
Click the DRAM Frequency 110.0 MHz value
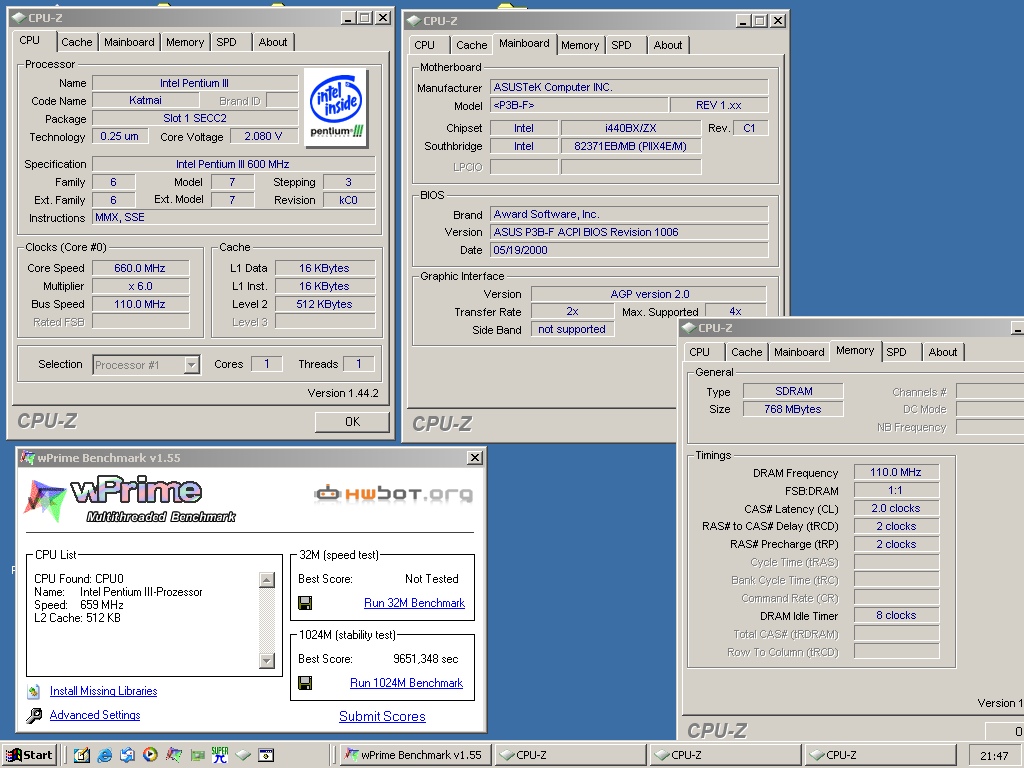click(x=896, y=472)
